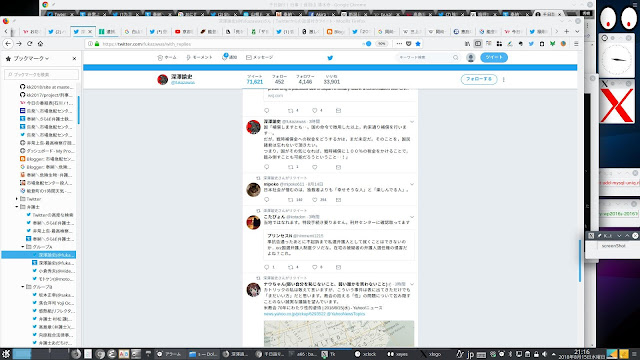This screenshot has width=640, height=360.
Task: Open Firefox home page icon
Action: point(40,44)
